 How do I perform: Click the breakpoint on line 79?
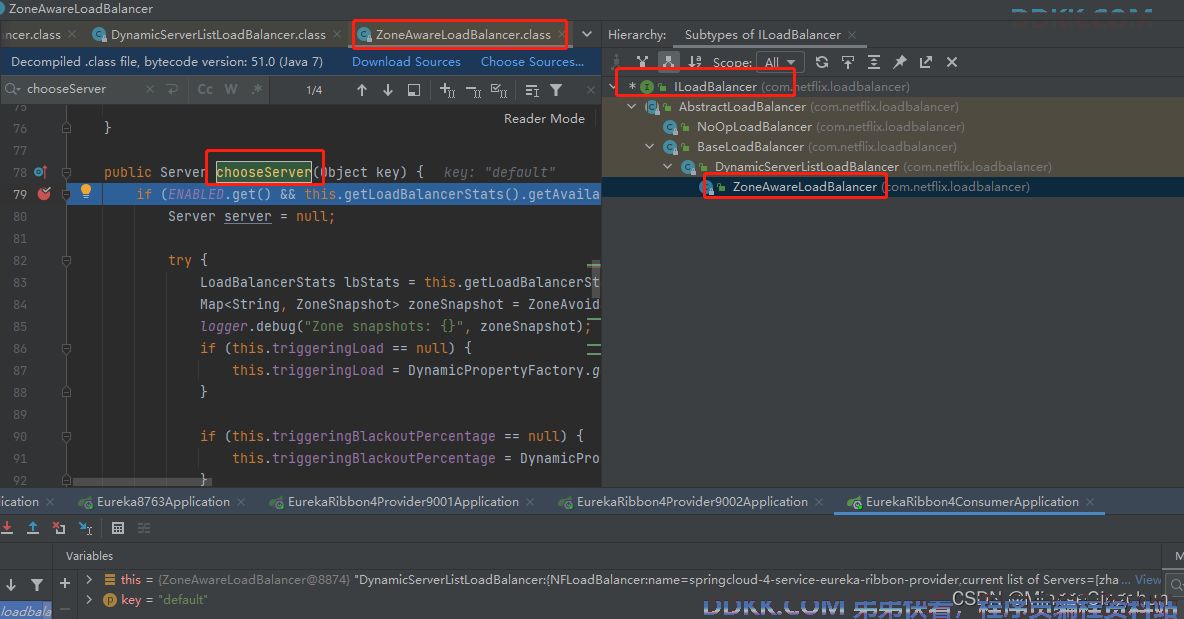45,194
